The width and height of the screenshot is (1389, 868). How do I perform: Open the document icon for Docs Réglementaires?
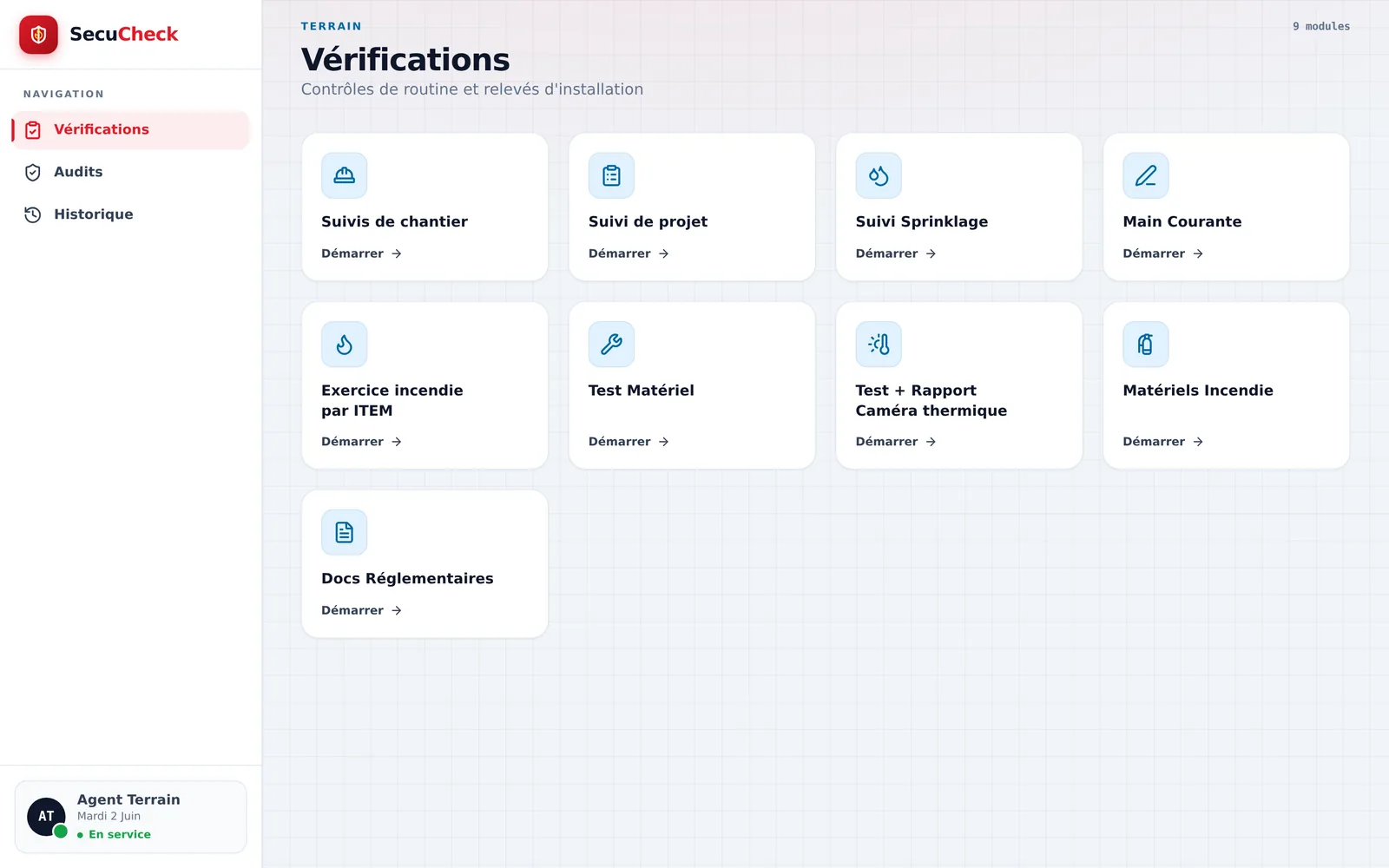click(x=344, y=532)
